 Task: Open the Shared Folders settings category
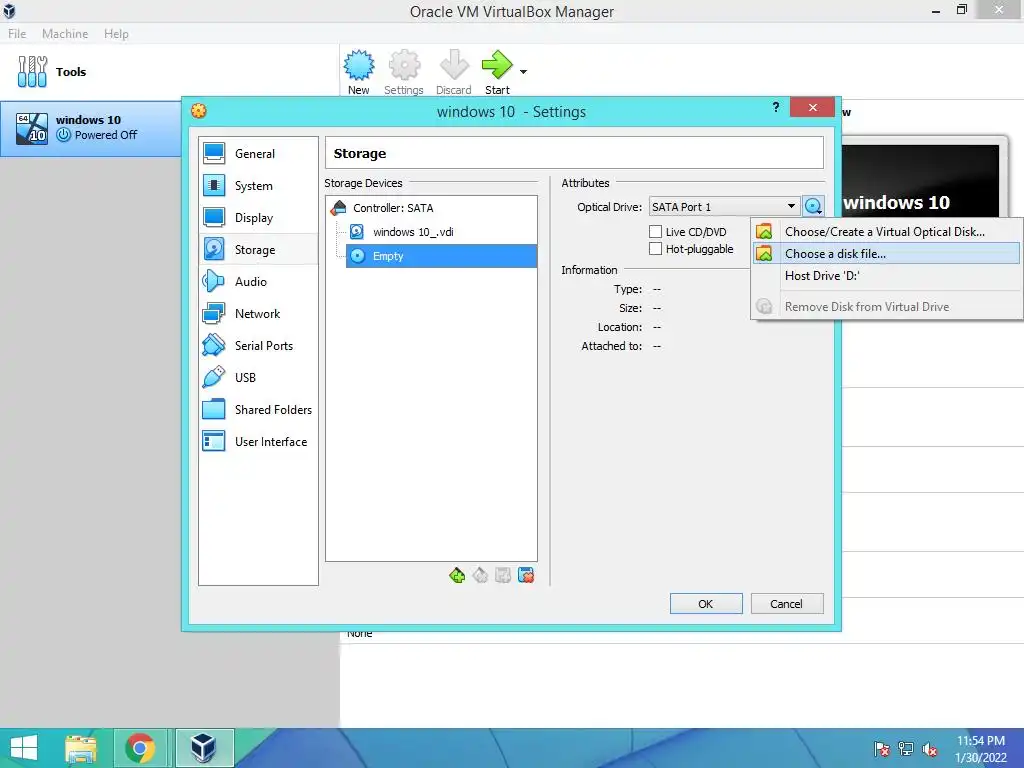pos(259,409)
